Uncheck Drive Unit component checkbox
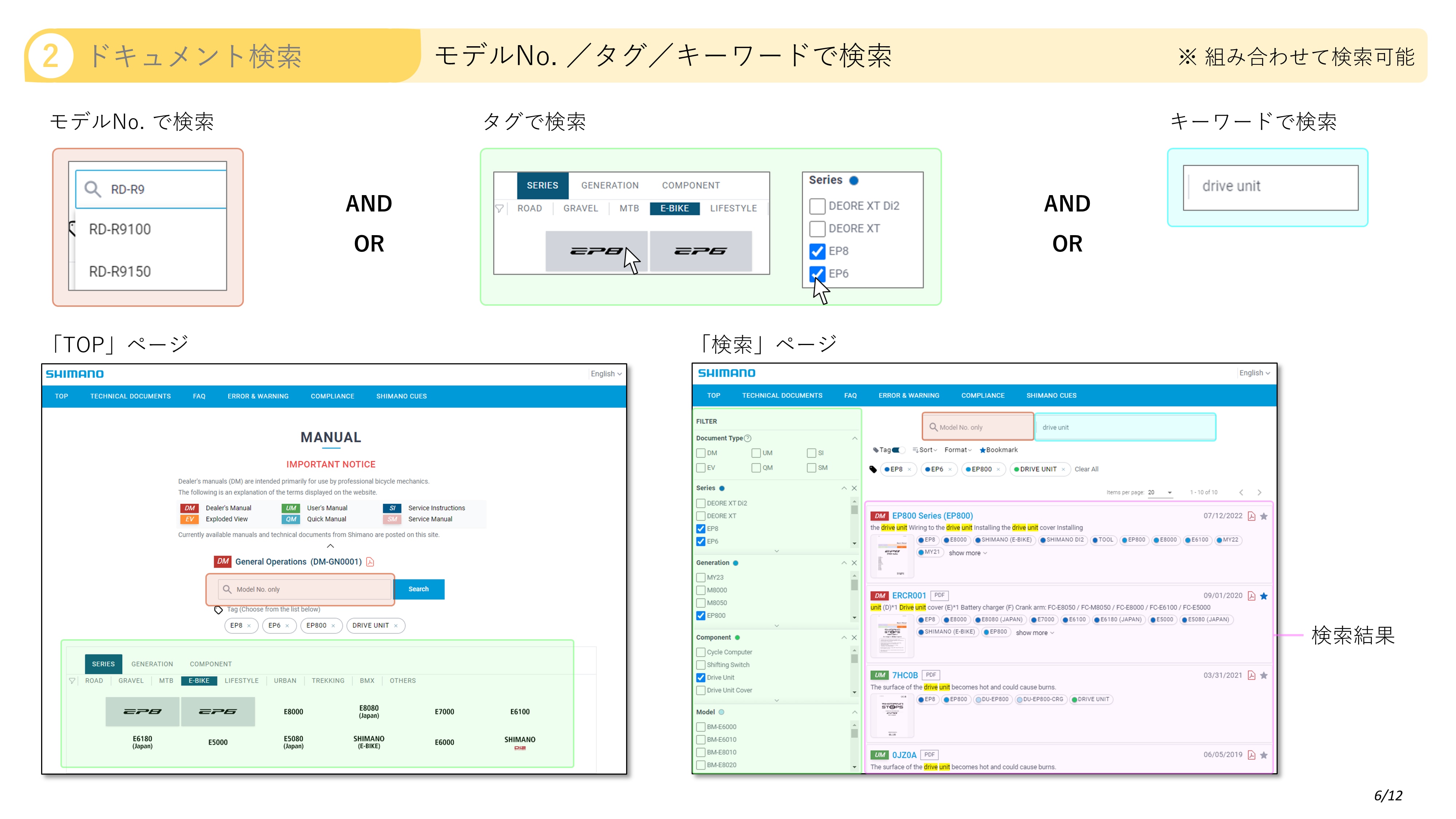The height and width of the screenshot is (819, 1456). pos(701,678)
